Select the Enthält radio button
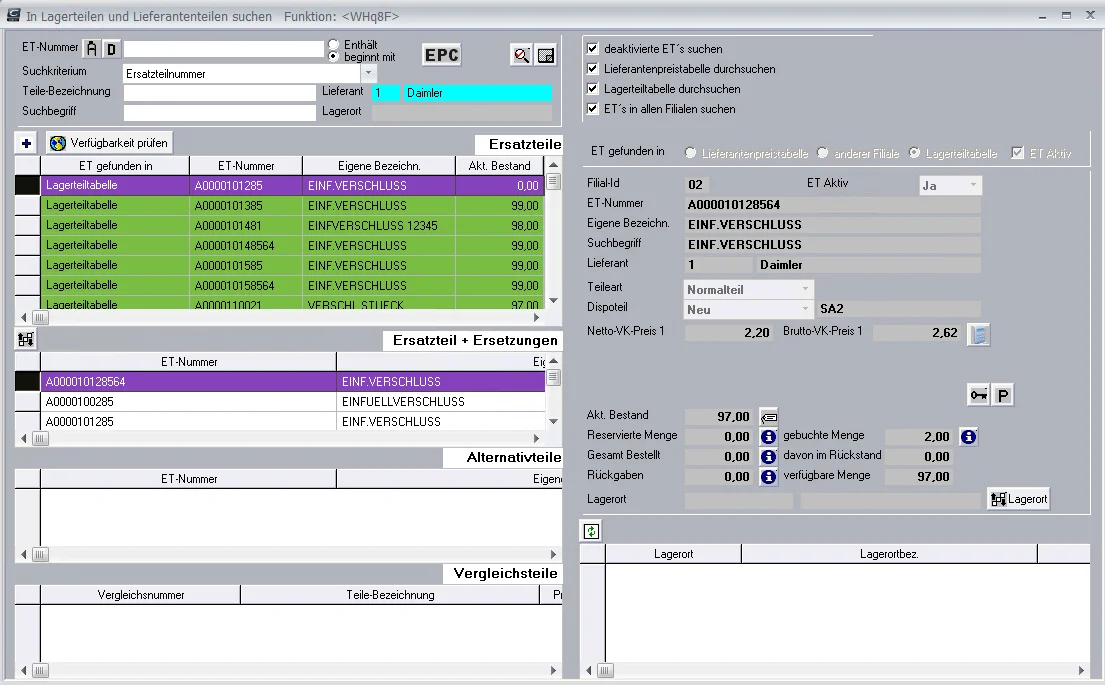Image resolution: width=1105 pixels, height=685 pixels. point(334,44)
